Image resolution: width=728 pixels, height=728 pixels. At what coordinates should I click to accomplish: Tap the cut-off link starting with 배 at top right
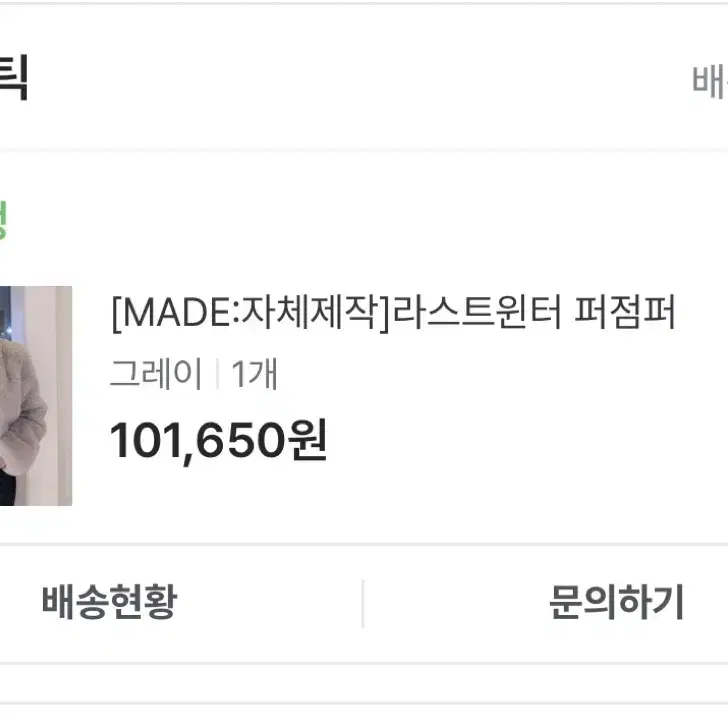tap(709, 82)
